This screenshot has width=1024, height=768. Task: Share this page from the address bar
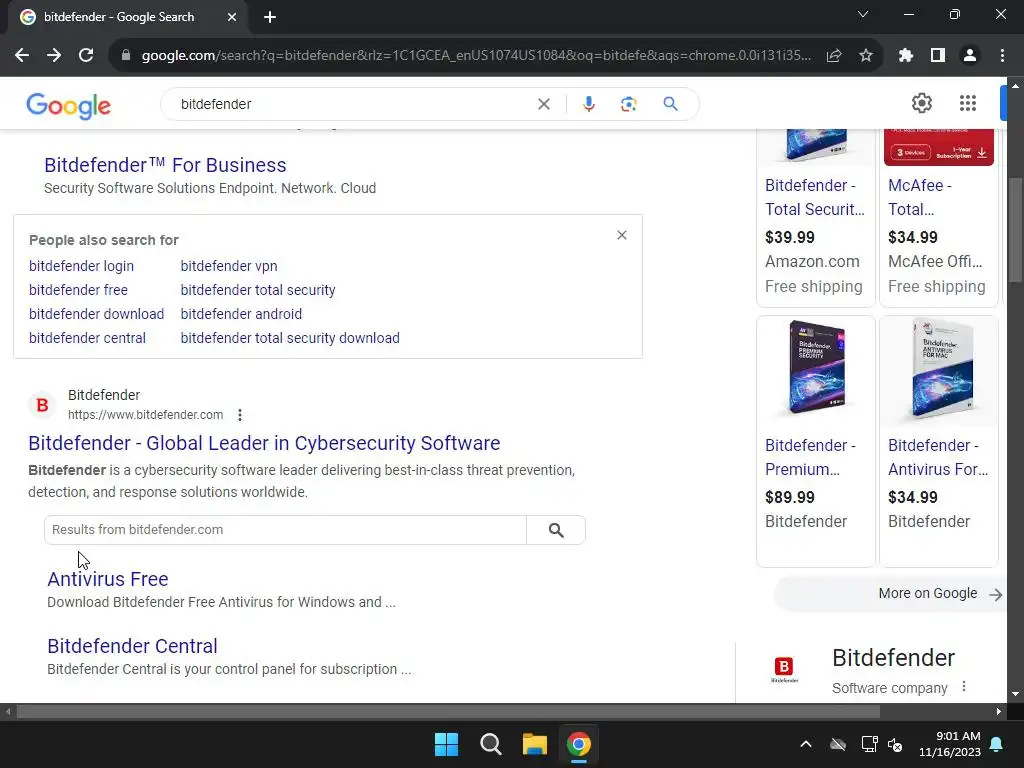834,56
